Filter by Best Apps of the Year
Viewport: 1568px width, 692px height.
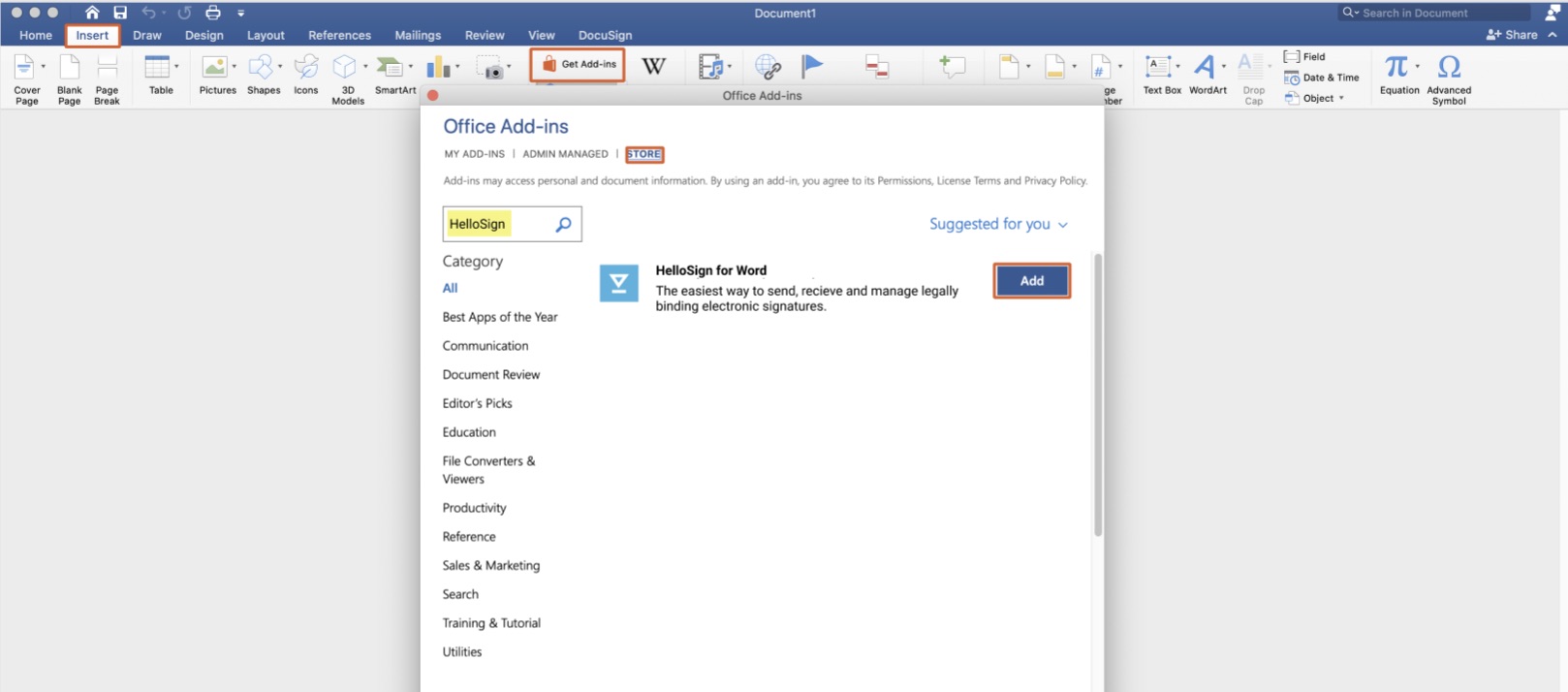[499, 317]
